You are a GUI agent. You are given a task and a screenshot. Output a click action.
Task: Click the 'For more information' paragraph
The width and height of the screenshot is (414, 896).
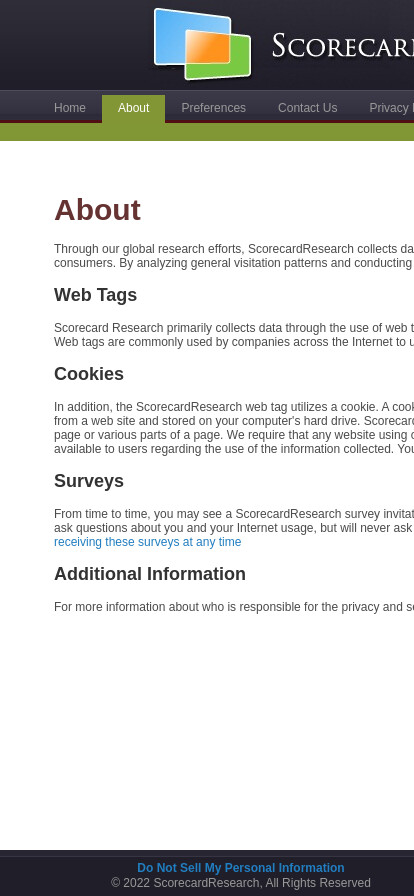[234, 607]
